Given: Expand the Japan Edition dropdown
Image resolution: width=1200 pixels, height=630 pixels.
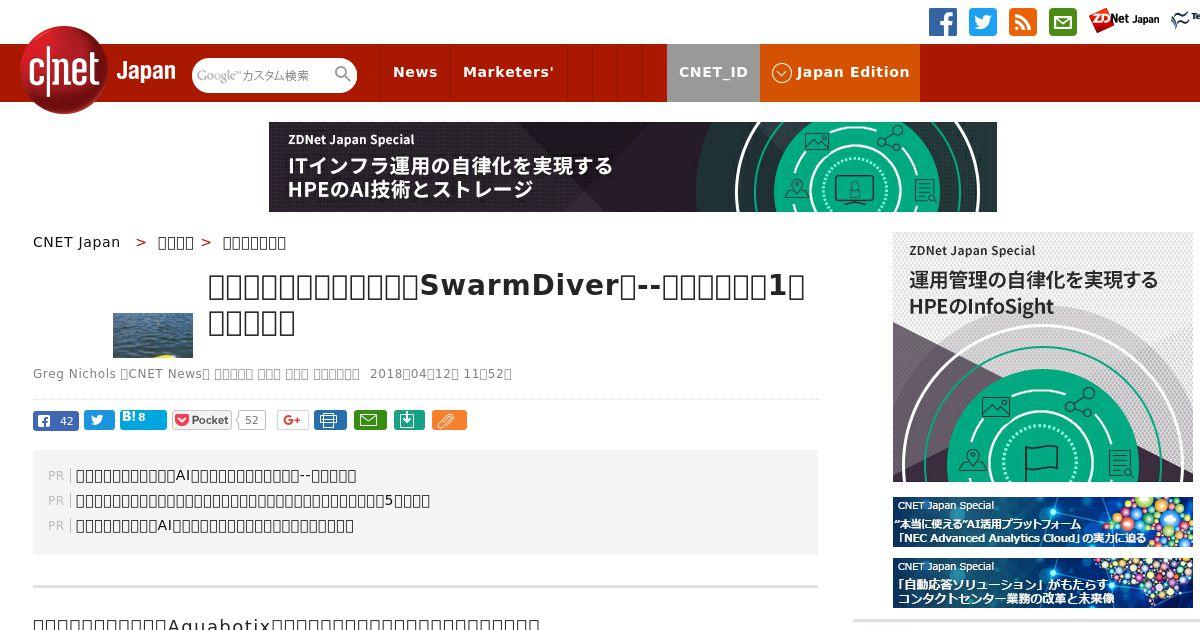Looking at the screenshot, I should coord(840,72).
